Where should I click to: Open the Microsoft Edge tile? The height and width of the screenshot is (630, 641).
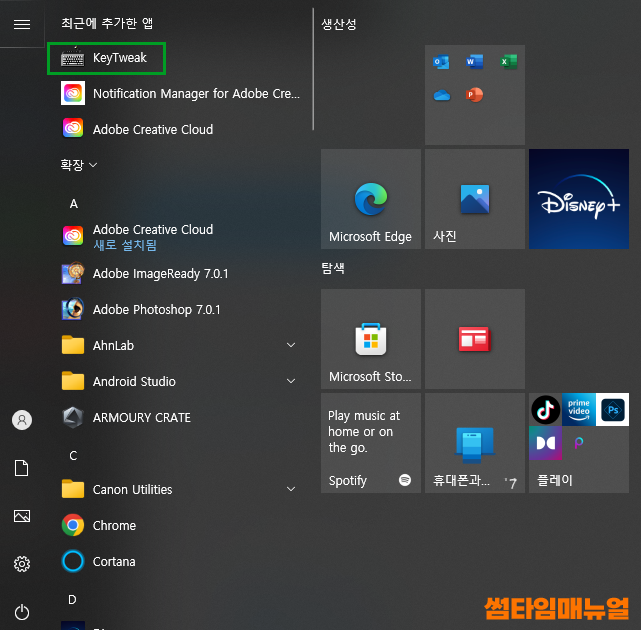[371, 199]
